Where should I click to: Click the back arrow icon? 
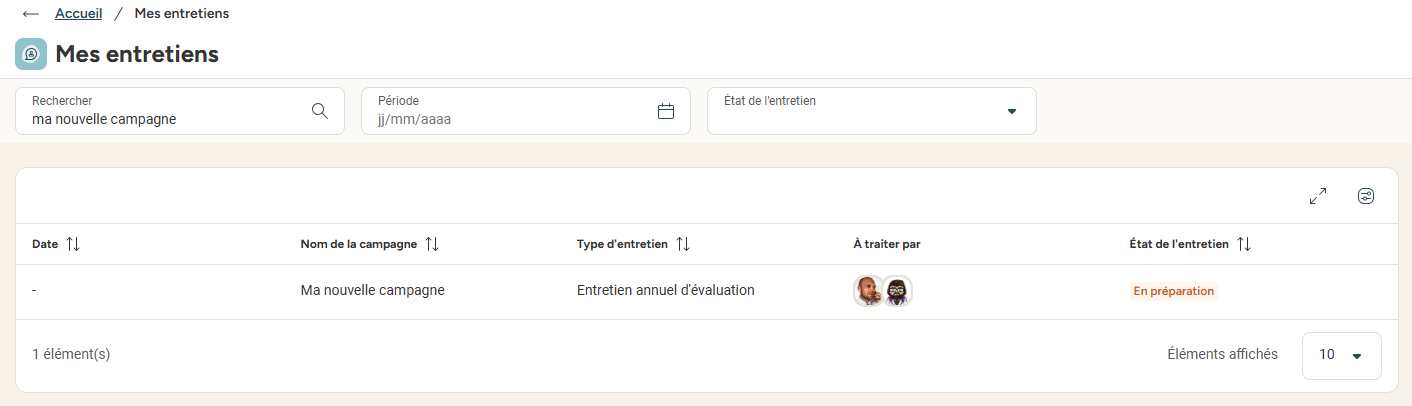[x=31, y=14]
